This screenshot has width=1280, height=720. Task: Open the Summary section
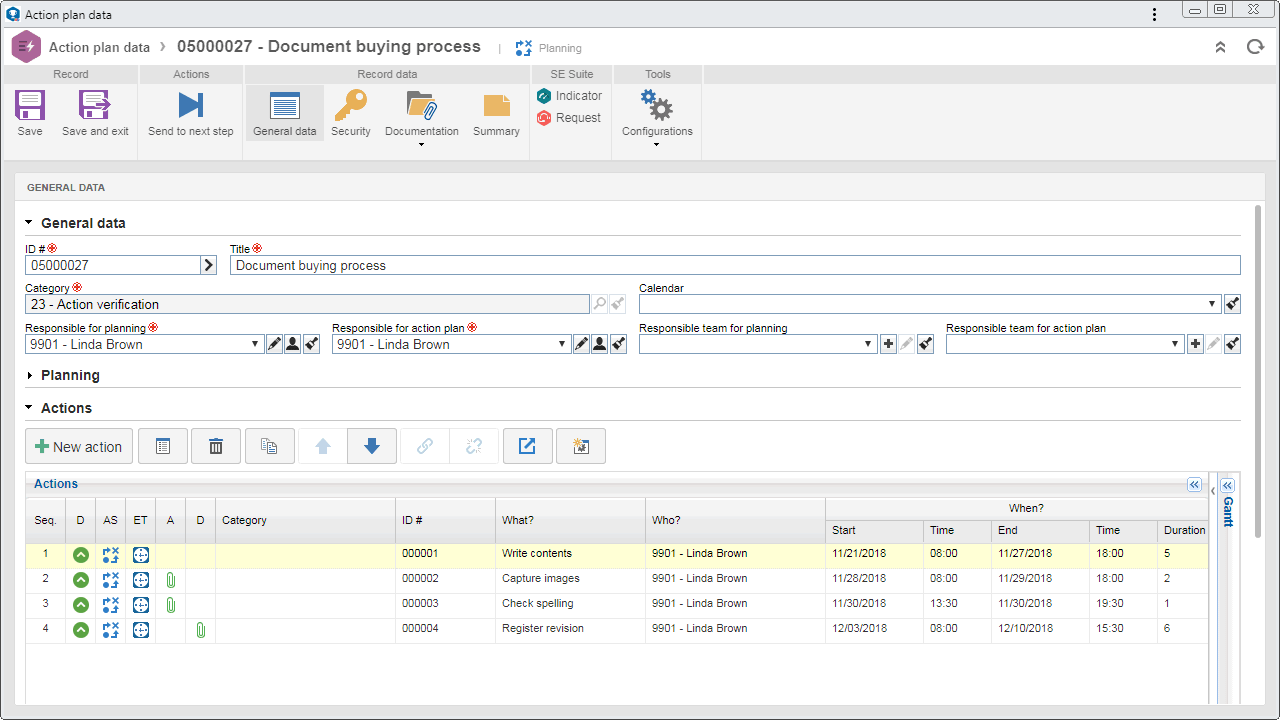point(496,113)
